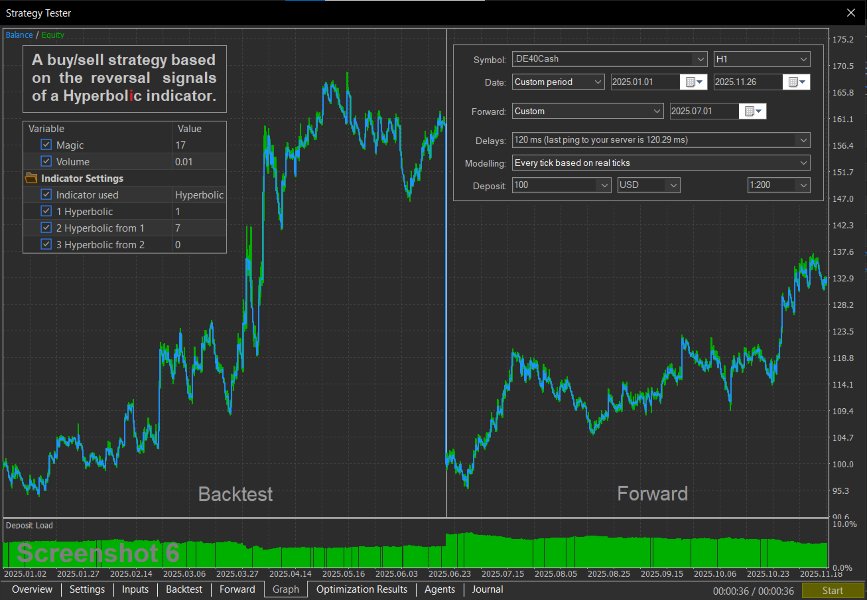
Task: Click the elapsed time 00:00:36 / 00:00:36
Action: [753, 591]
